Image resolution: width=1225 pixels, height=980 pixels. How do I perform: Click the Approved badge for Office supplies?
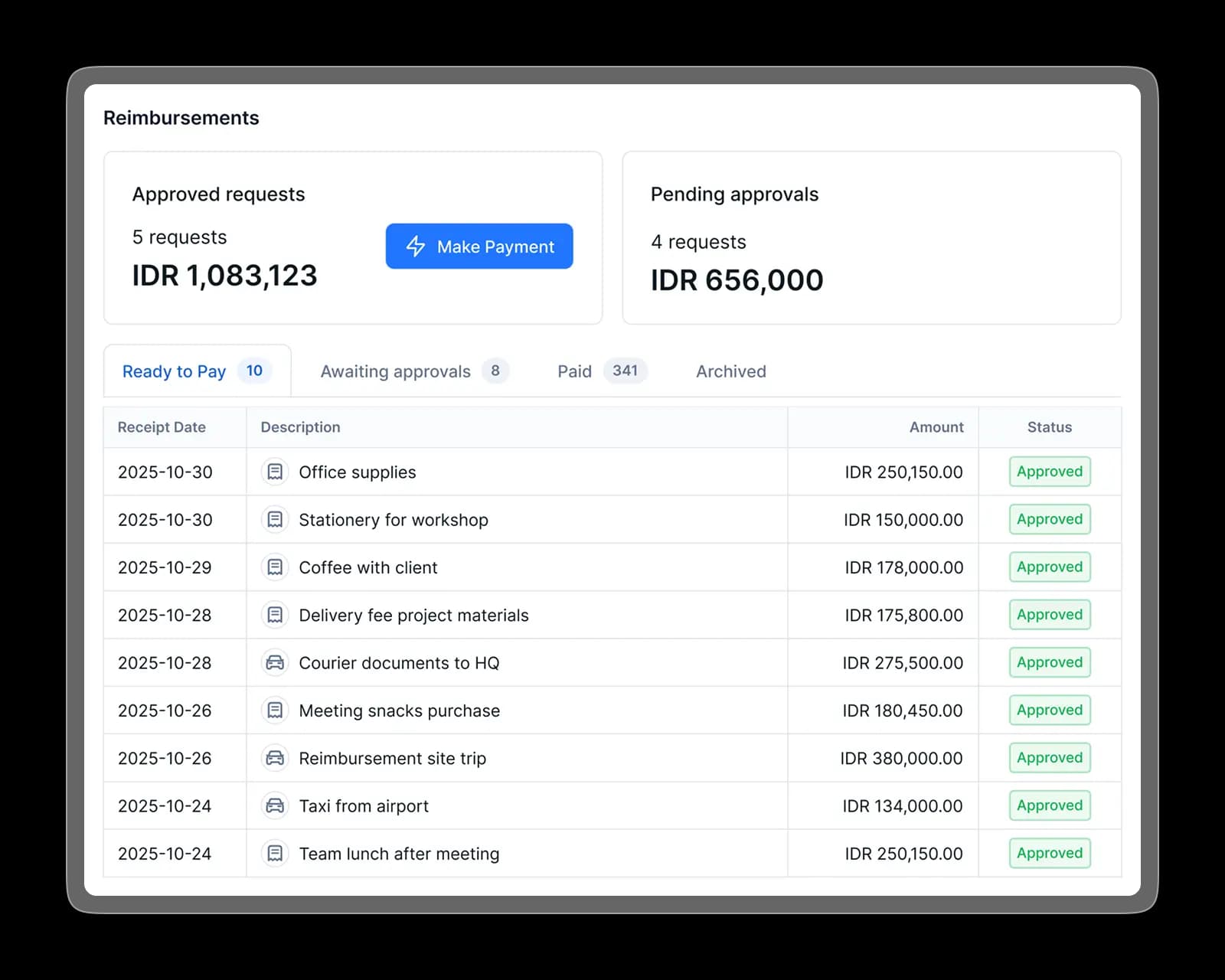[1049, 472]
